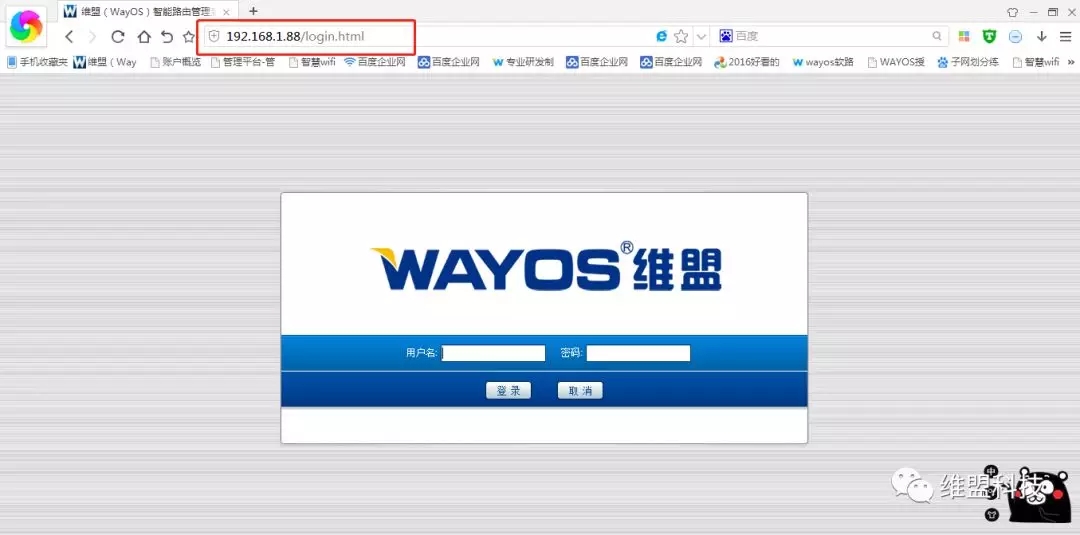Open the wayos软路 bookmark

(823, 62)
